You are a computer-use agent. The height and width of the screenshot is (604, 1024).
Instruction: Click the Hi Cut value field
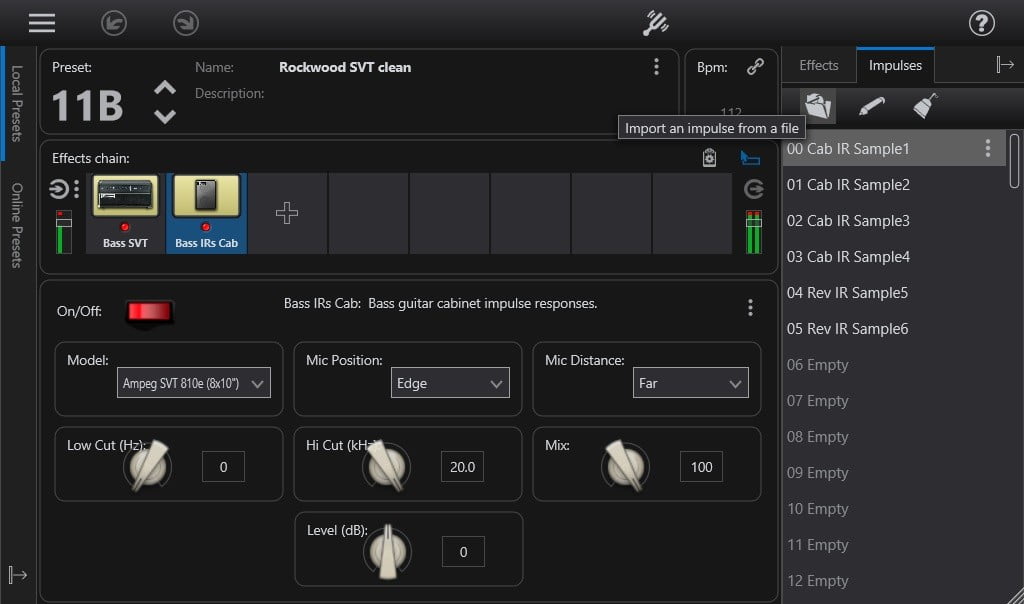[462, 467]
